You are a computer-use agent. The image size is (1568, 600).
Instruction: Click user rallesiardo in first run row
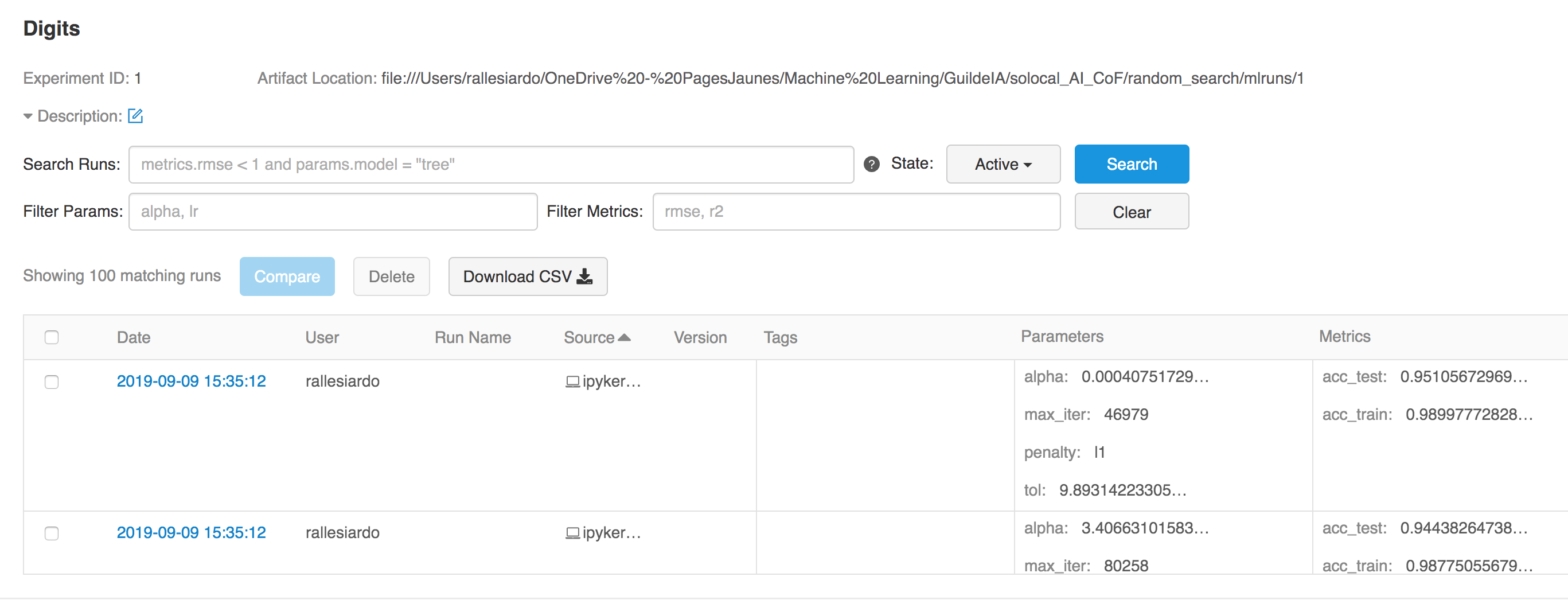click(x=342, y=381)
